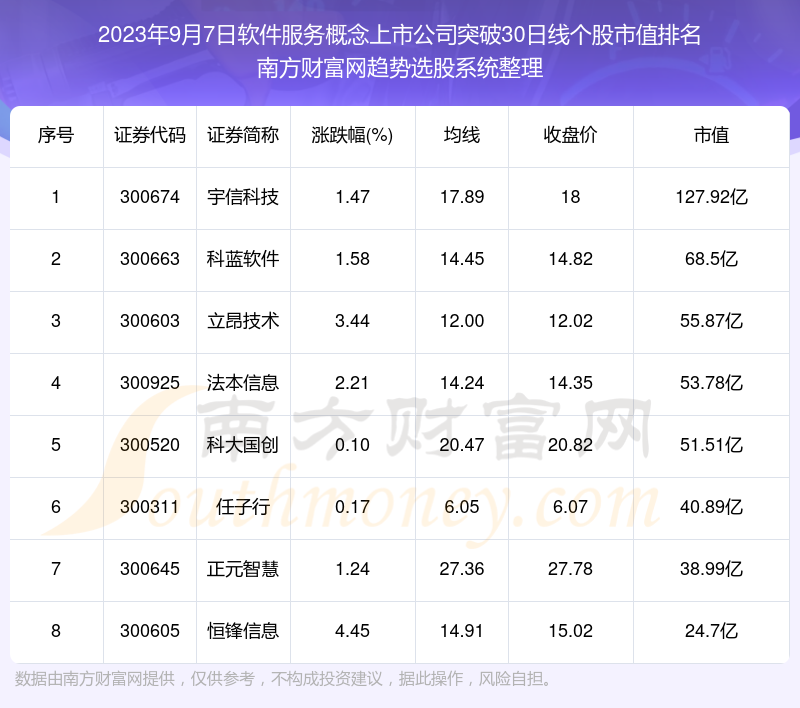Click the 均线 column header
The height and width of the screenshot is (708, 800).
462,136
